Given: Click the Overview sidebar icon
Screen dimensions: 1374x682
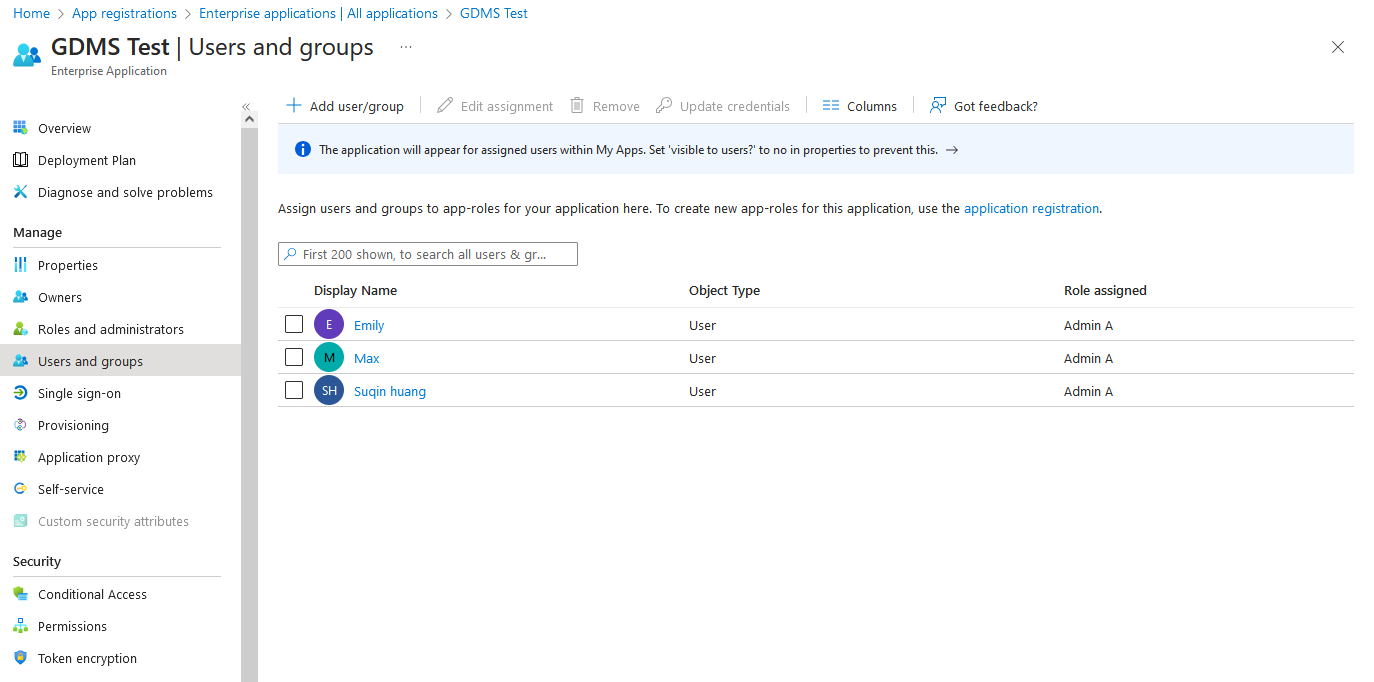Looking at the screenshot, I should 20,128.
